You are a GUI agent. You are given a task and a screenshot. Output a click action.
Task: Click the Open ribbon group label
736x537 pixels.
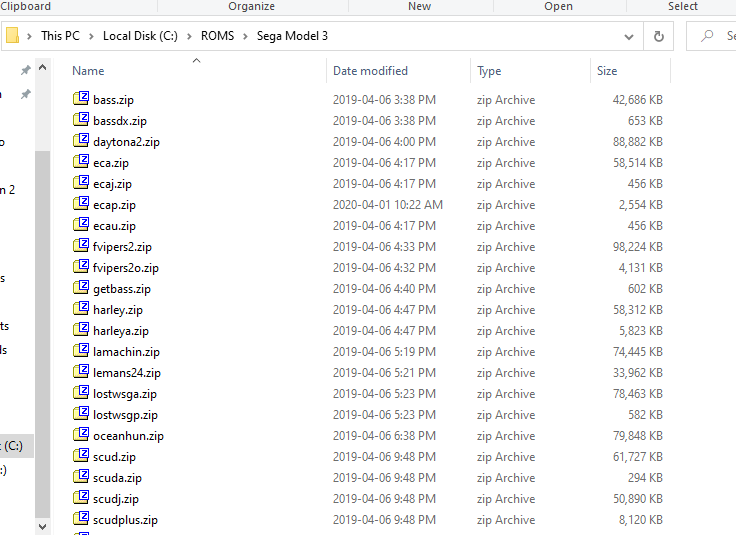pos(558,6)
